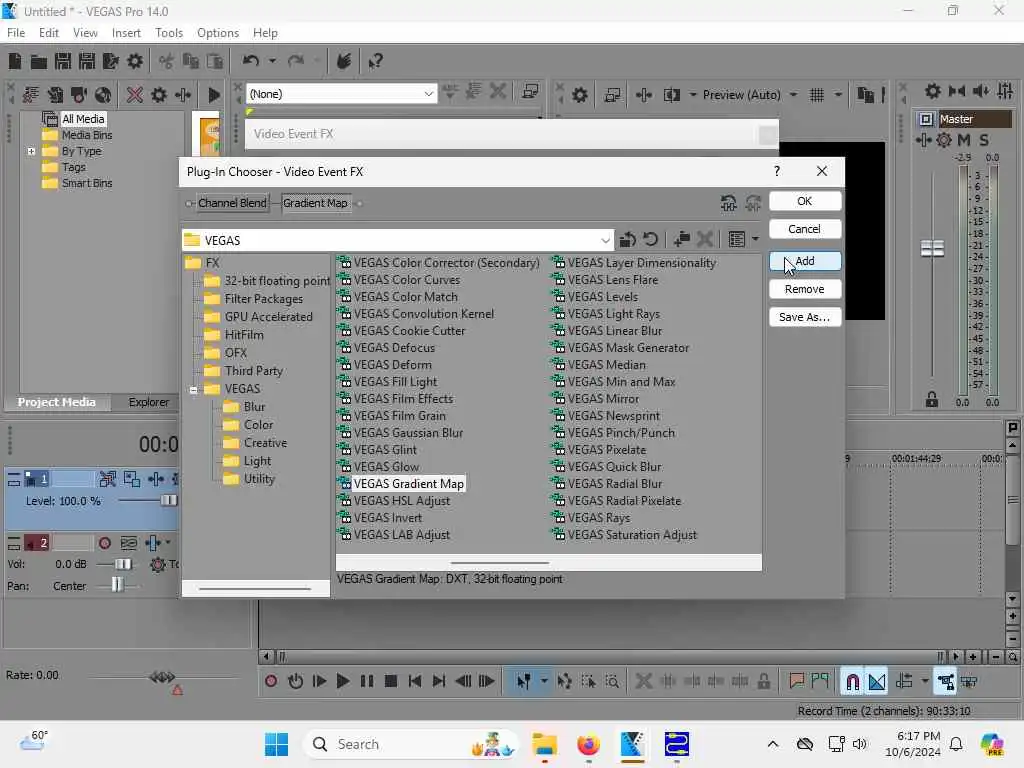Toggle automatic crossfades icon
The width and height of the screenshot is (1024, 768).
(876, 682)
